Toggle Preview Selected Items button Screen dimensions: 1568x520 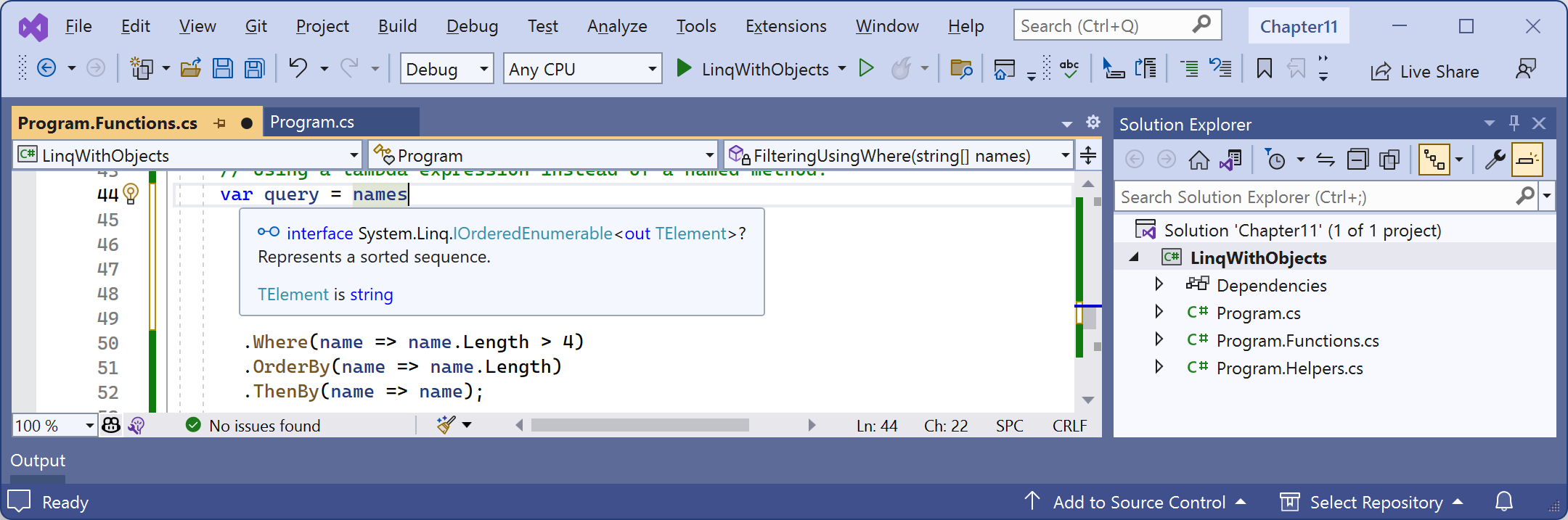[1527, 160]
